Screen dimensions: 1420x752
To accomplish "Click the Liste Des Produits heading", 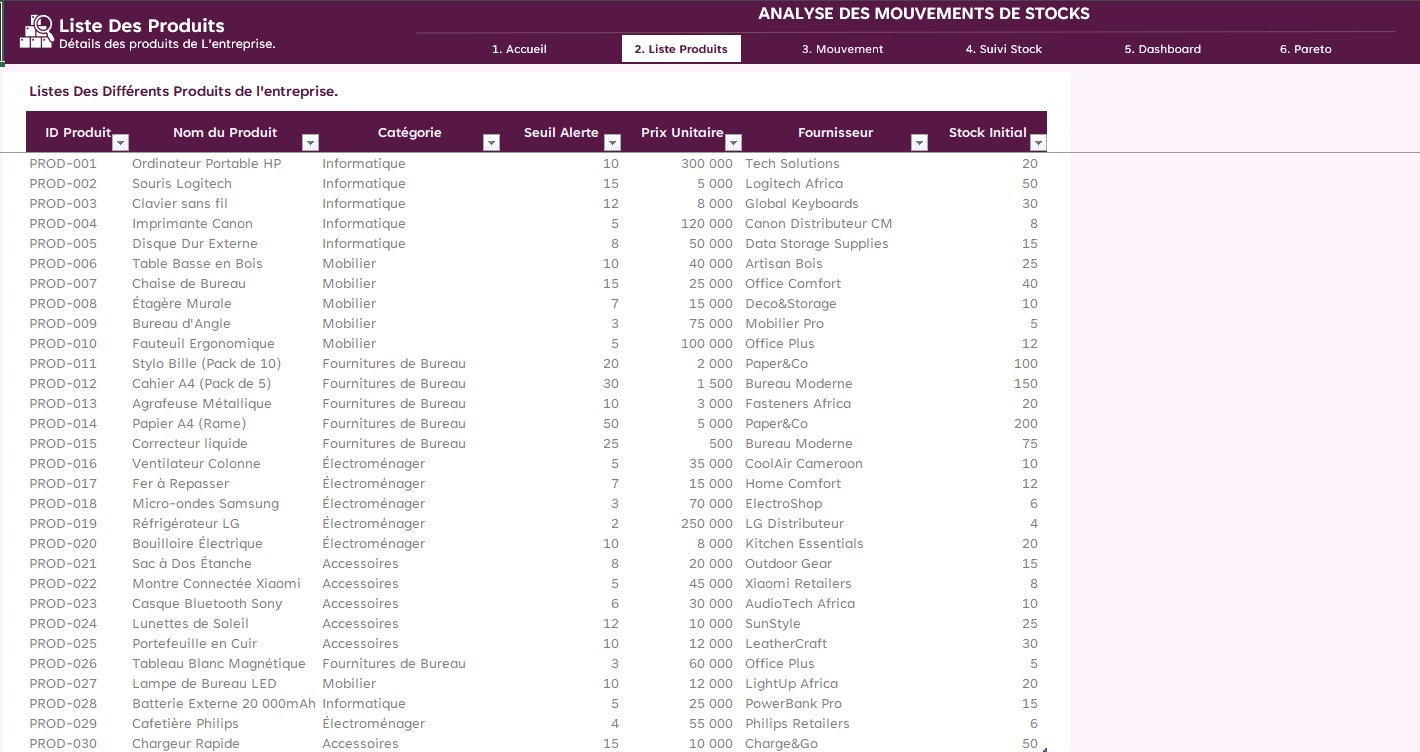I will (141, 26).
